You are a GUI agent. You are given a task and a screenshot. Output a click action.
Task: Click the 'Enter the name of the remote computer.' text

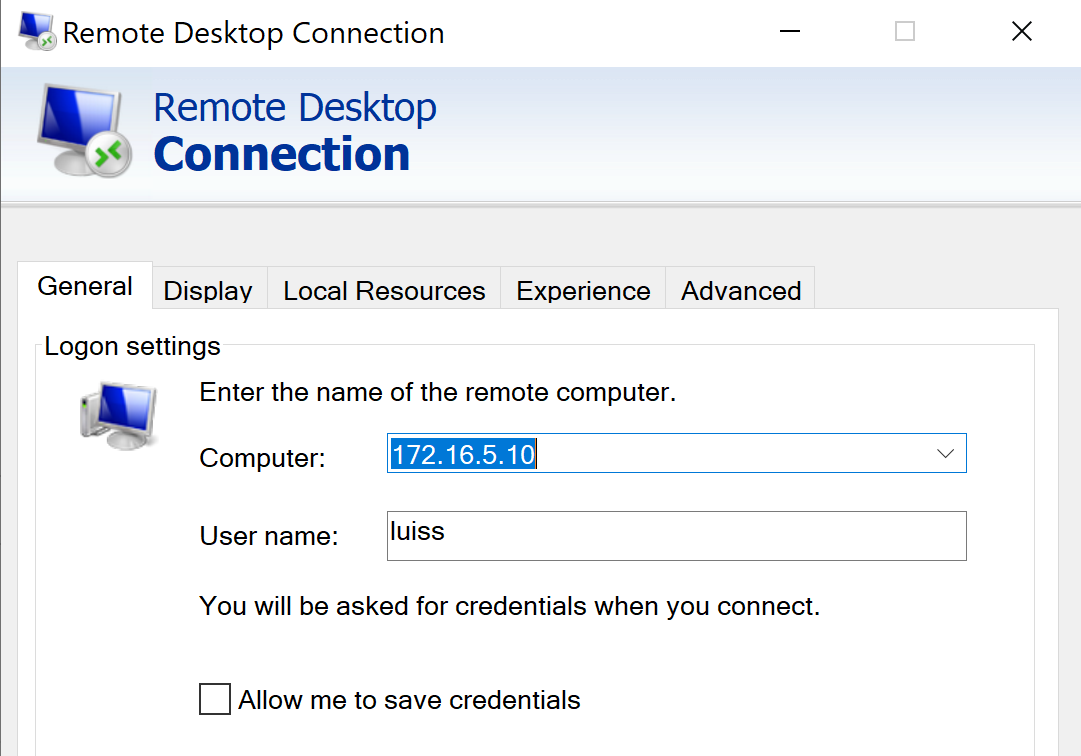coord(438,392)
